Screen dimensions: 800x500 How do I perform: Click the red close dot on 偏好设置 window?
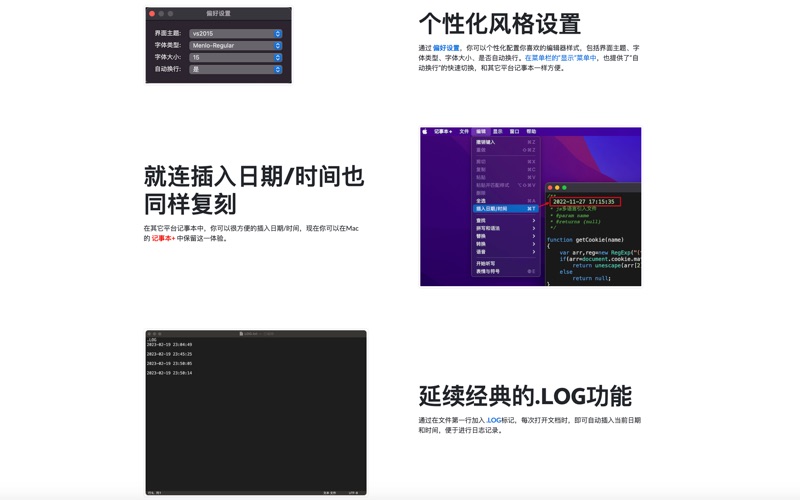pyautogui.click(x=152, y=14)
